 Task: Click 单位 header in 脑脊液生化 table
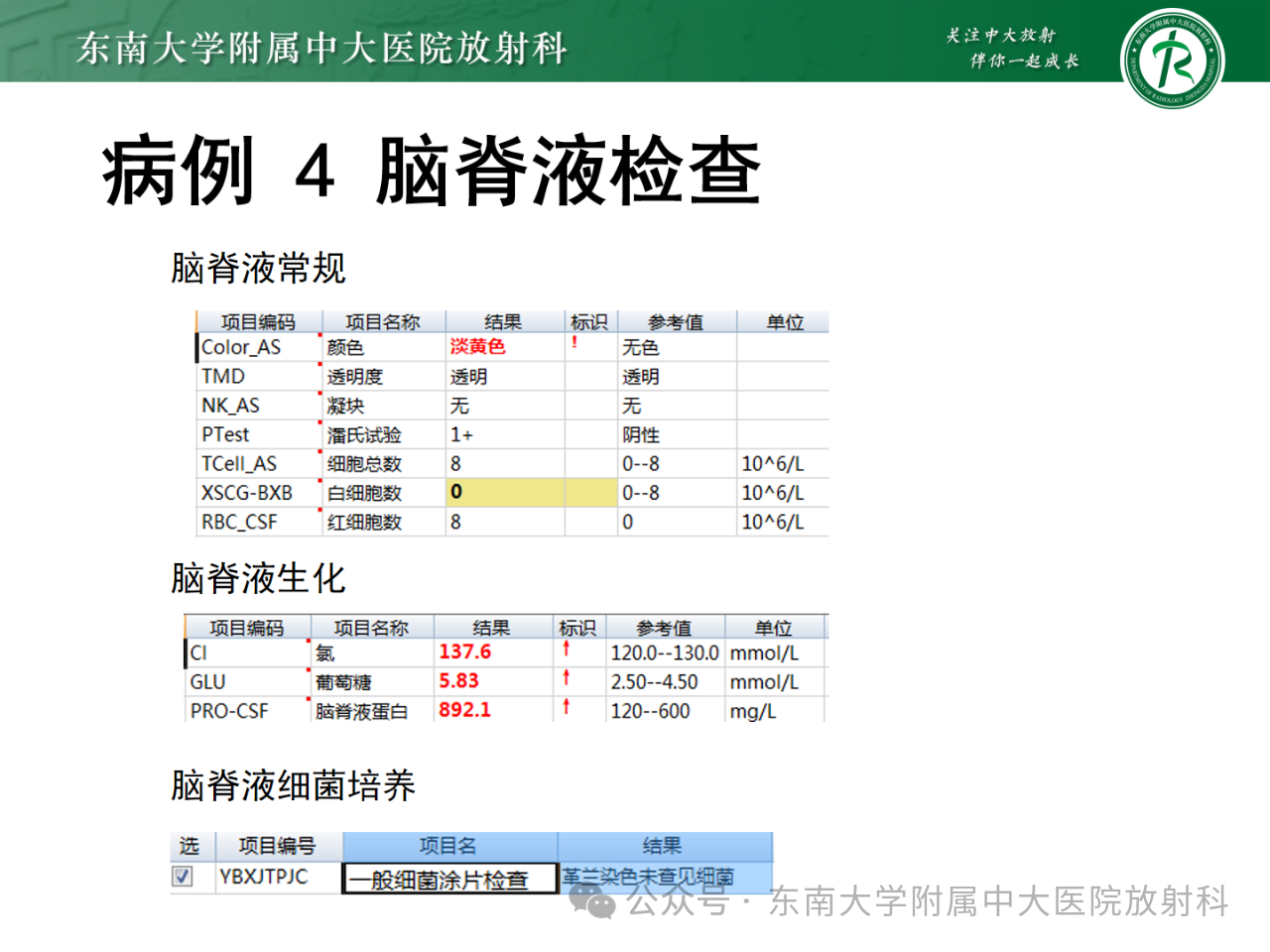tap(774, 628)
